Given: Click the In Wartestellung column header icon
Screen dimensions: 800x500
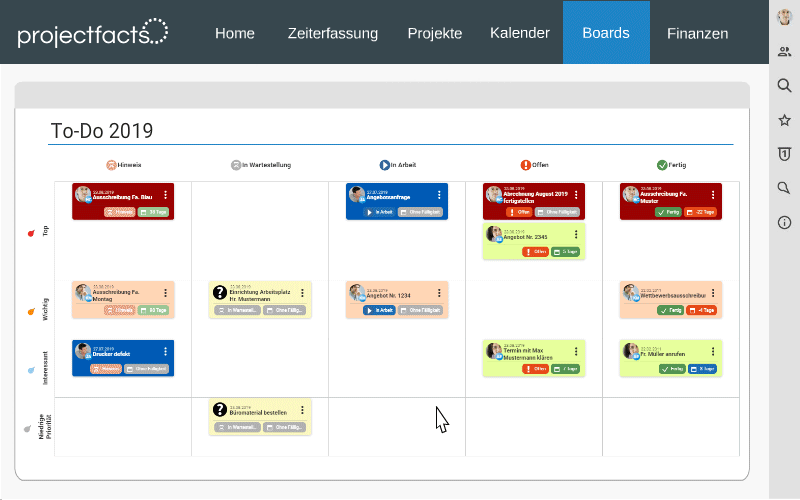Looking at the screenshot, I should coord(236,165).
